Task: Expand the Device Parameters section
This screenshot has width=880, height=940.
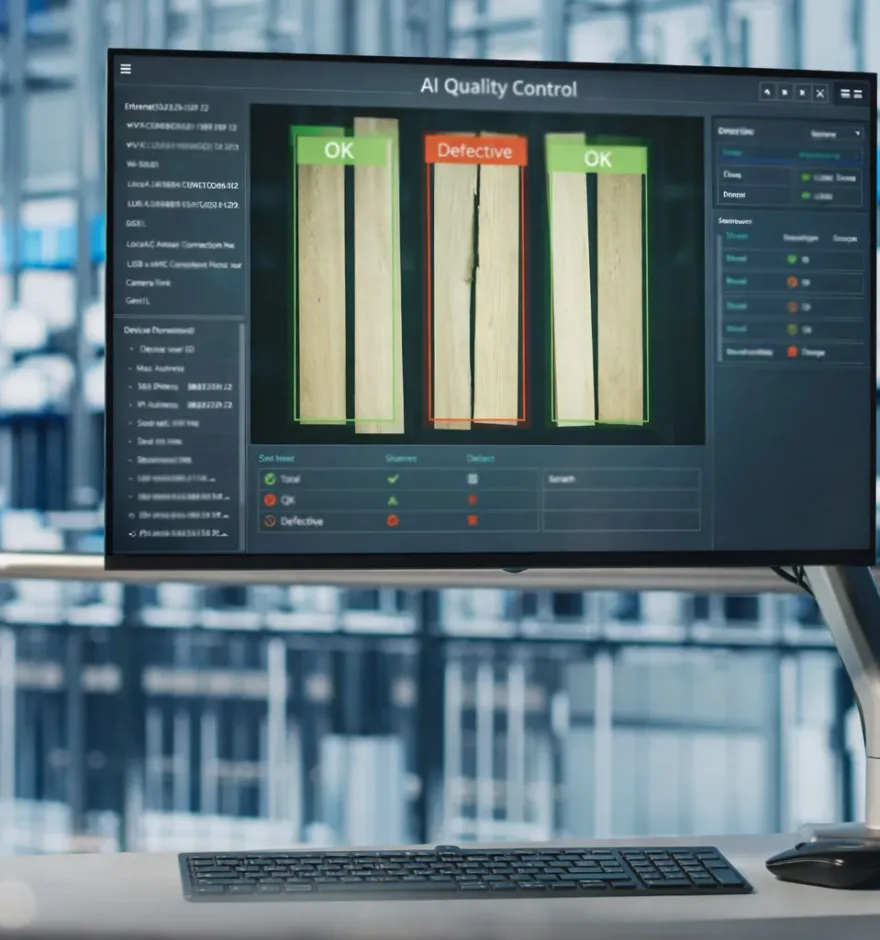Action: pyautogui.click(x=159, y=330)
